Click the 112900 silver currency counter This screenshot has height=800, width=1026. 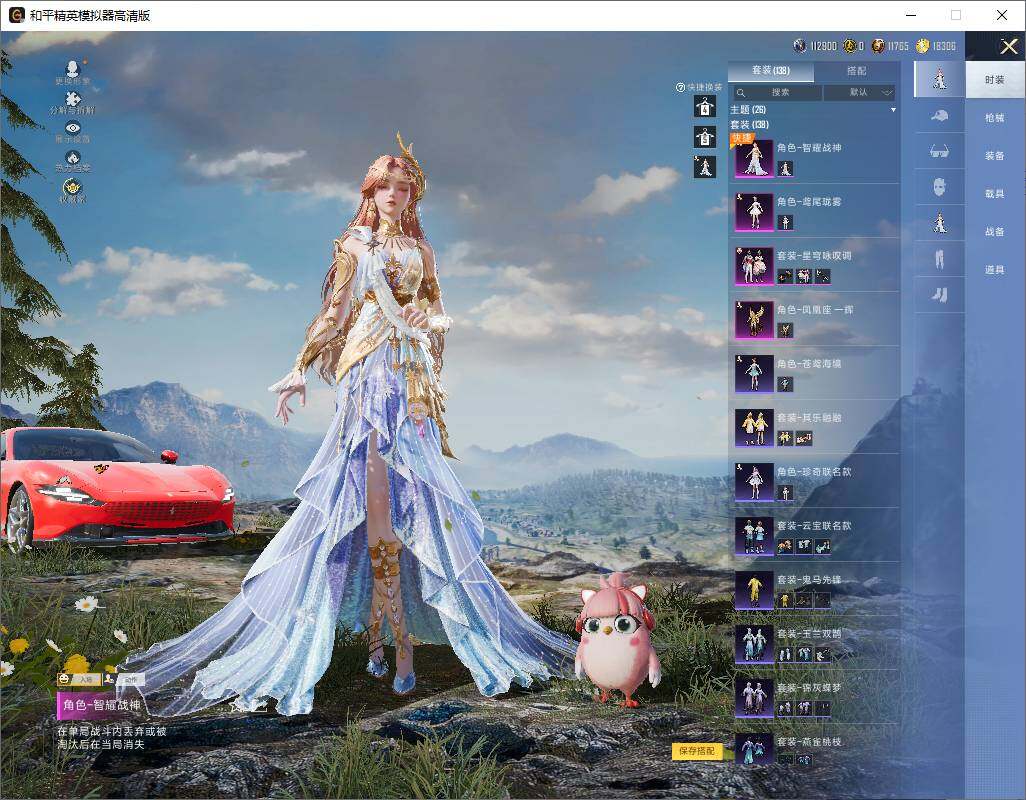click(x=815, y=46)
